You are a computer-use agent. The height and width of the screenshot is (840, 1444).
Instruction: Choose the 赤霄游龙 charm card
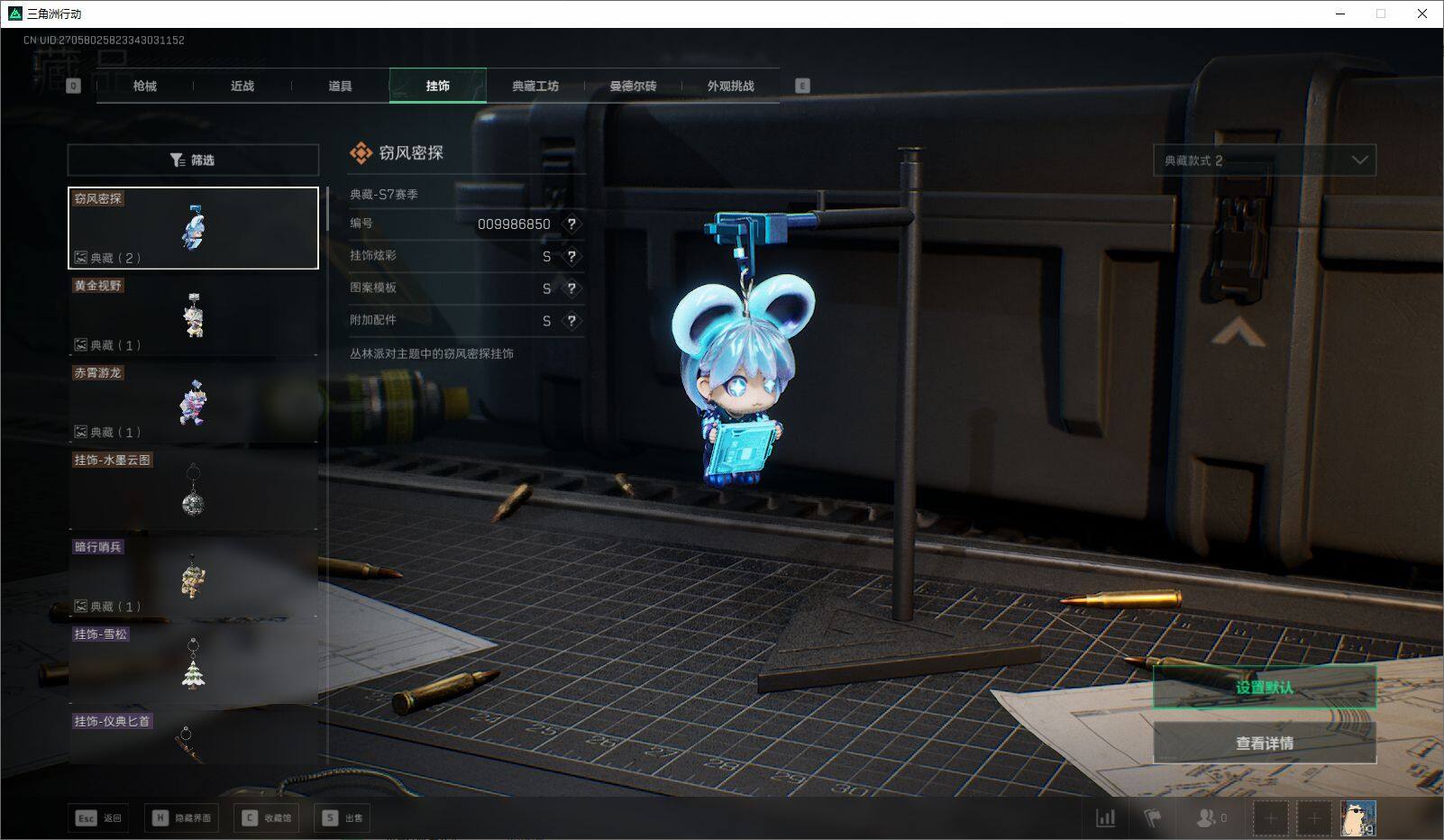pyautogui.click(x=193, y=402)
